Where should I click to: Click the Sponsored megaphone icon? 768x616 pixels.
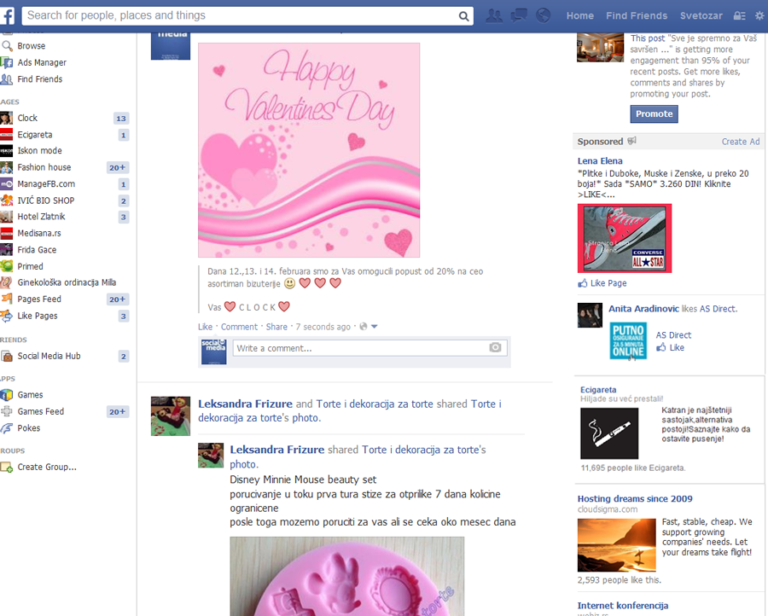(632, 141)
